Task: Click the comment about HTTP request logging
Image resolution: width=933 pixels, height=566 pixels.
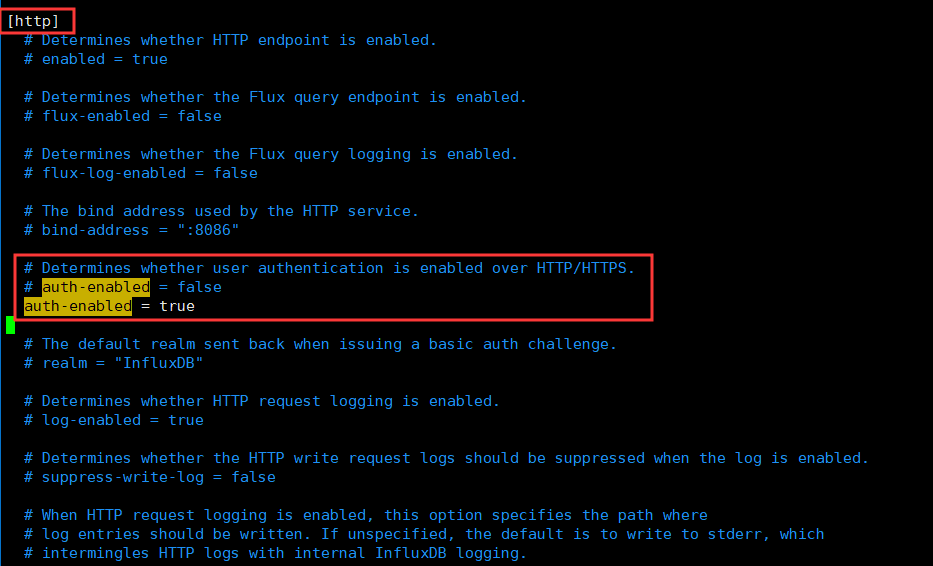Action: (262, 401)
